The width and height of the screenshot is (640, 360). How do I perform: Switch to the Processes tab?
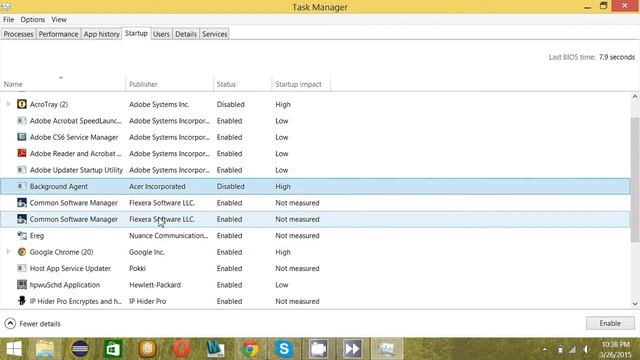click(18, 34)
